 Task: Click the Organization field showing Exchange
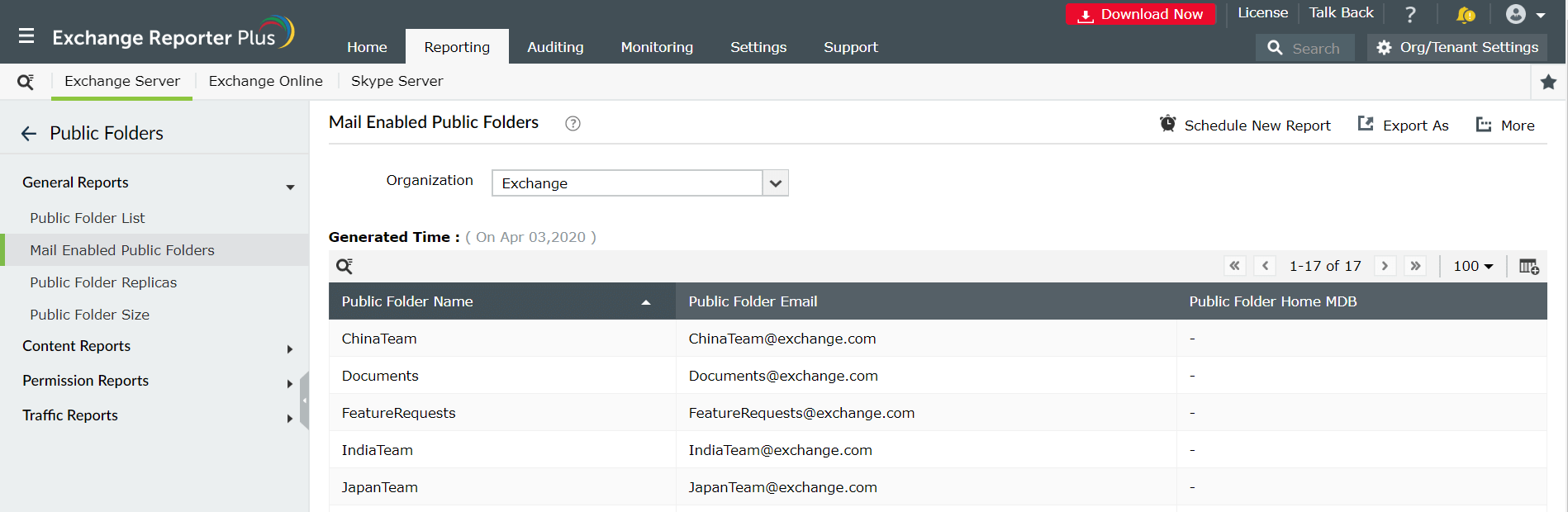627,183
